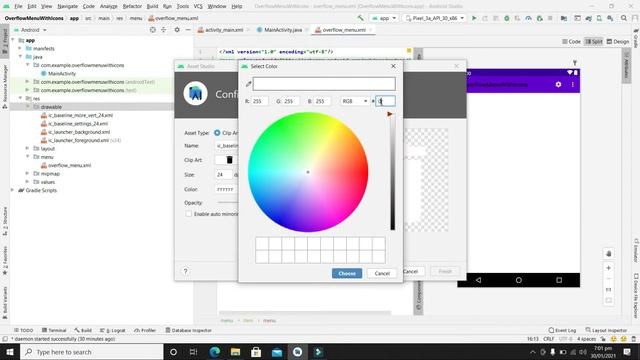Expand the mipmap folder

[28, 173]
